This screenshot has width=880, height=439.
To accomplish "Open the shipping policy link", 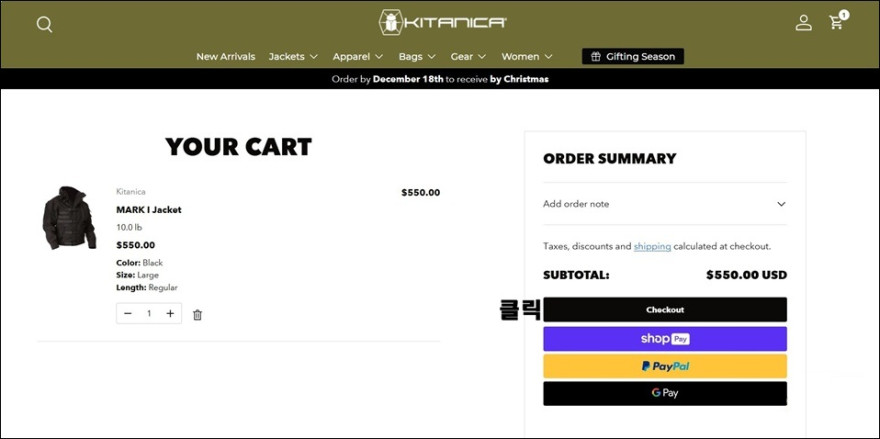I will (652, 246).
